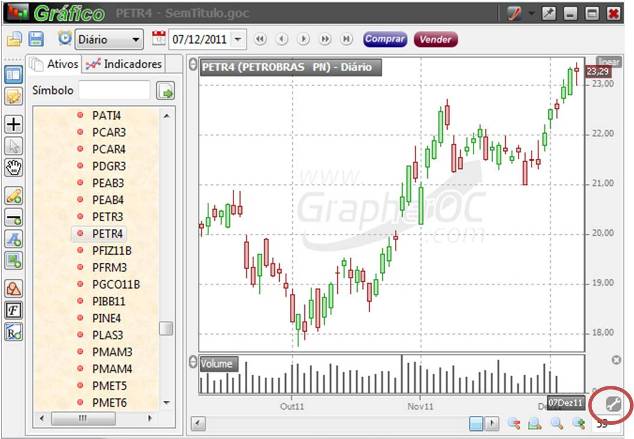Select the regression tool icon
This screenshot has height=439, width=634.
[13, 332]
